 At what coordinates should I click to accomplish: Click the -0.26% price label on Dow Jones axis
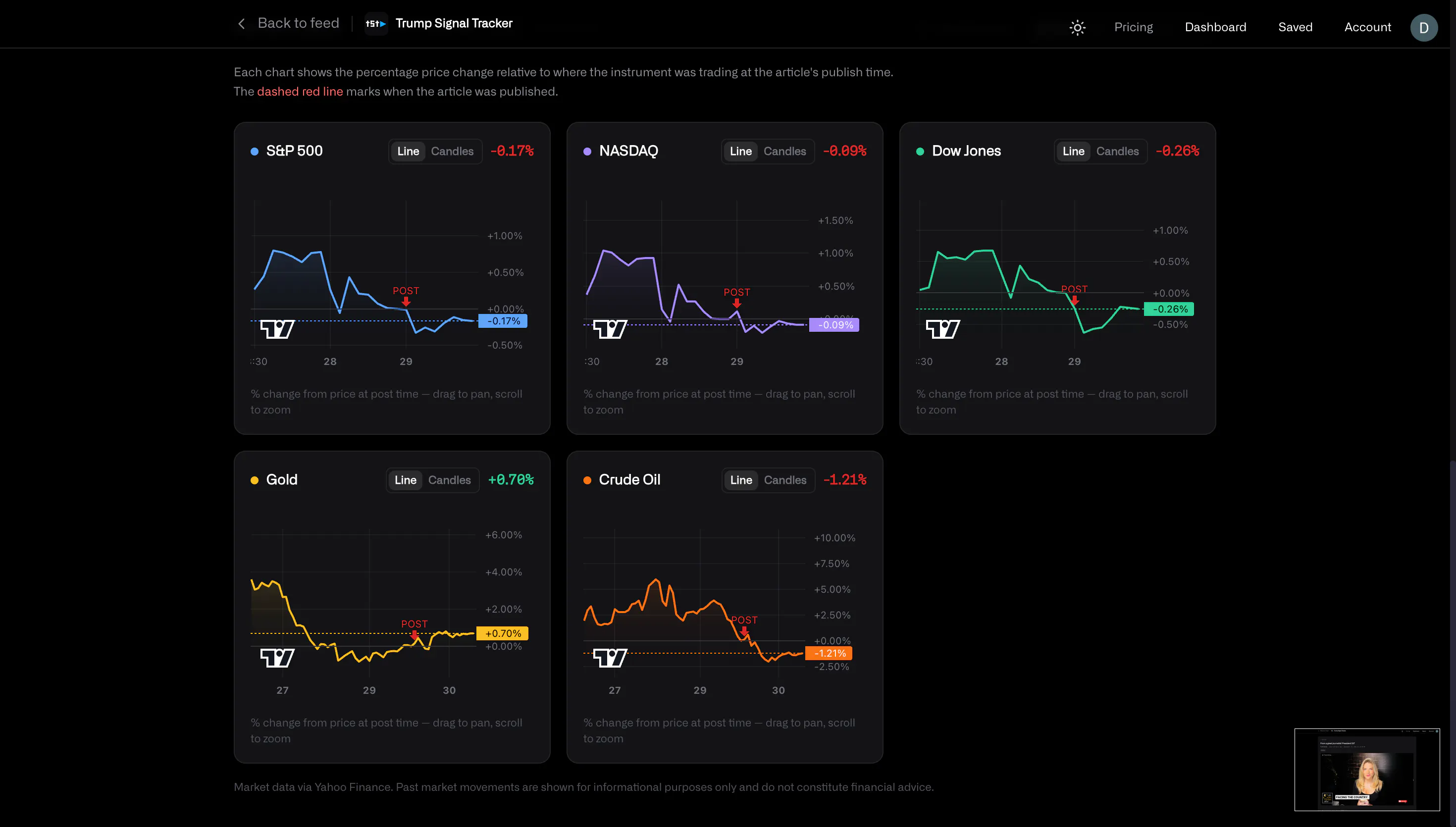pyautogui.click(x=1169, y=309)
